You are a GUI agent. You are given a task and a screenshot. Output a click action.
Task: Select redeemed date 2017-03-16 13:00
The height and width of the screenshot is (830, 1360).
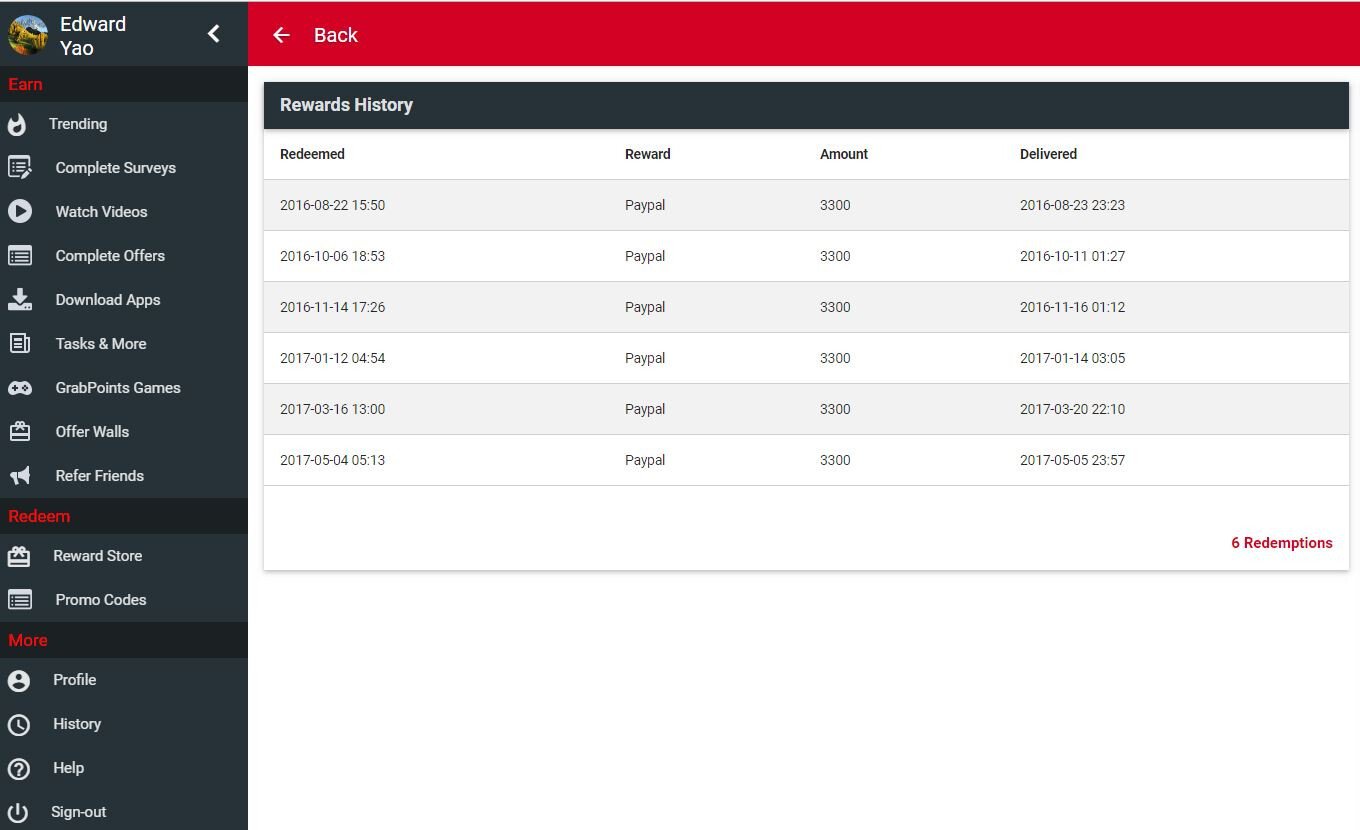coord(332,409)
